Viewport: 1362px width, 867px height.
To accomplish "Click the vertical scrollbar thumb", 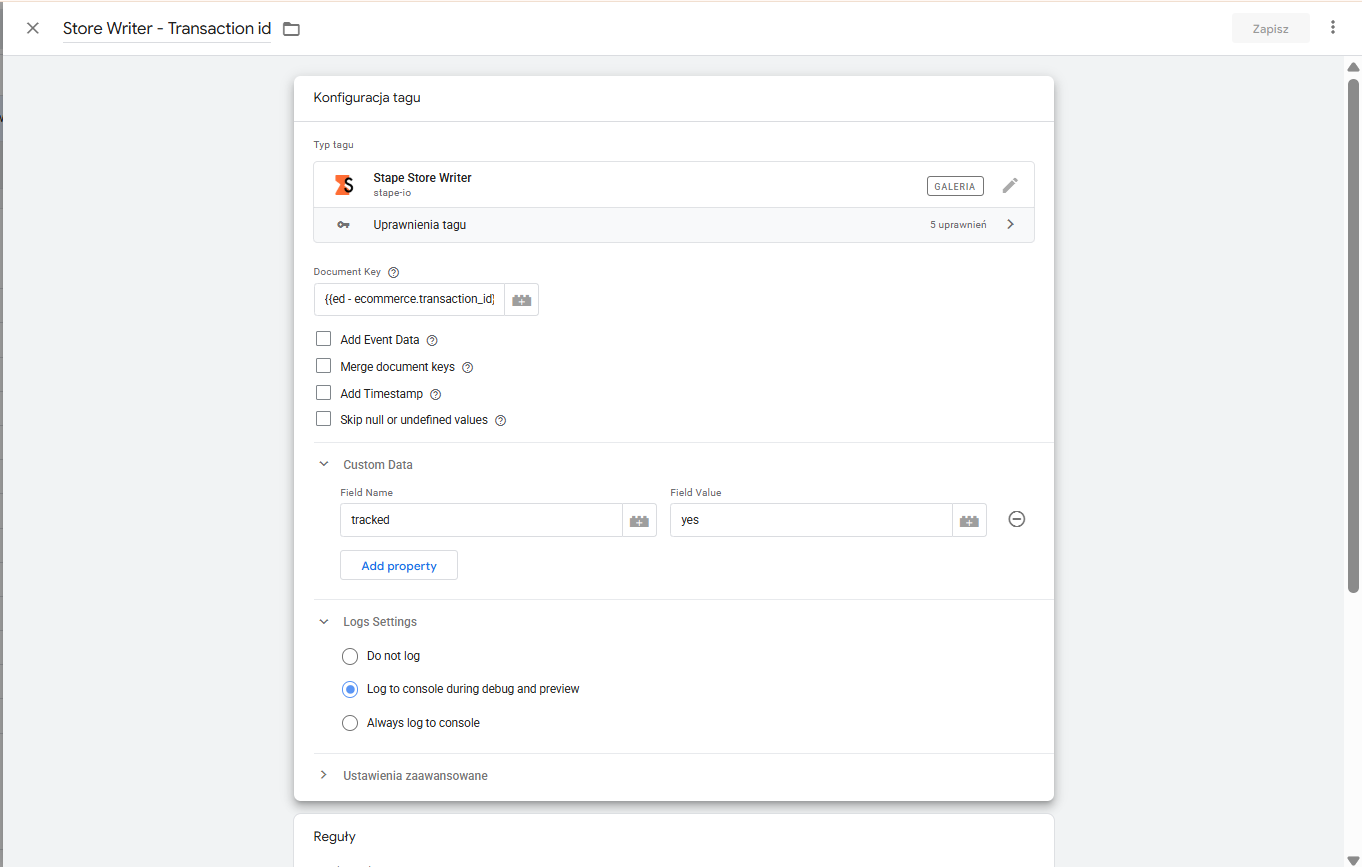I will (x=1353, y=335).
